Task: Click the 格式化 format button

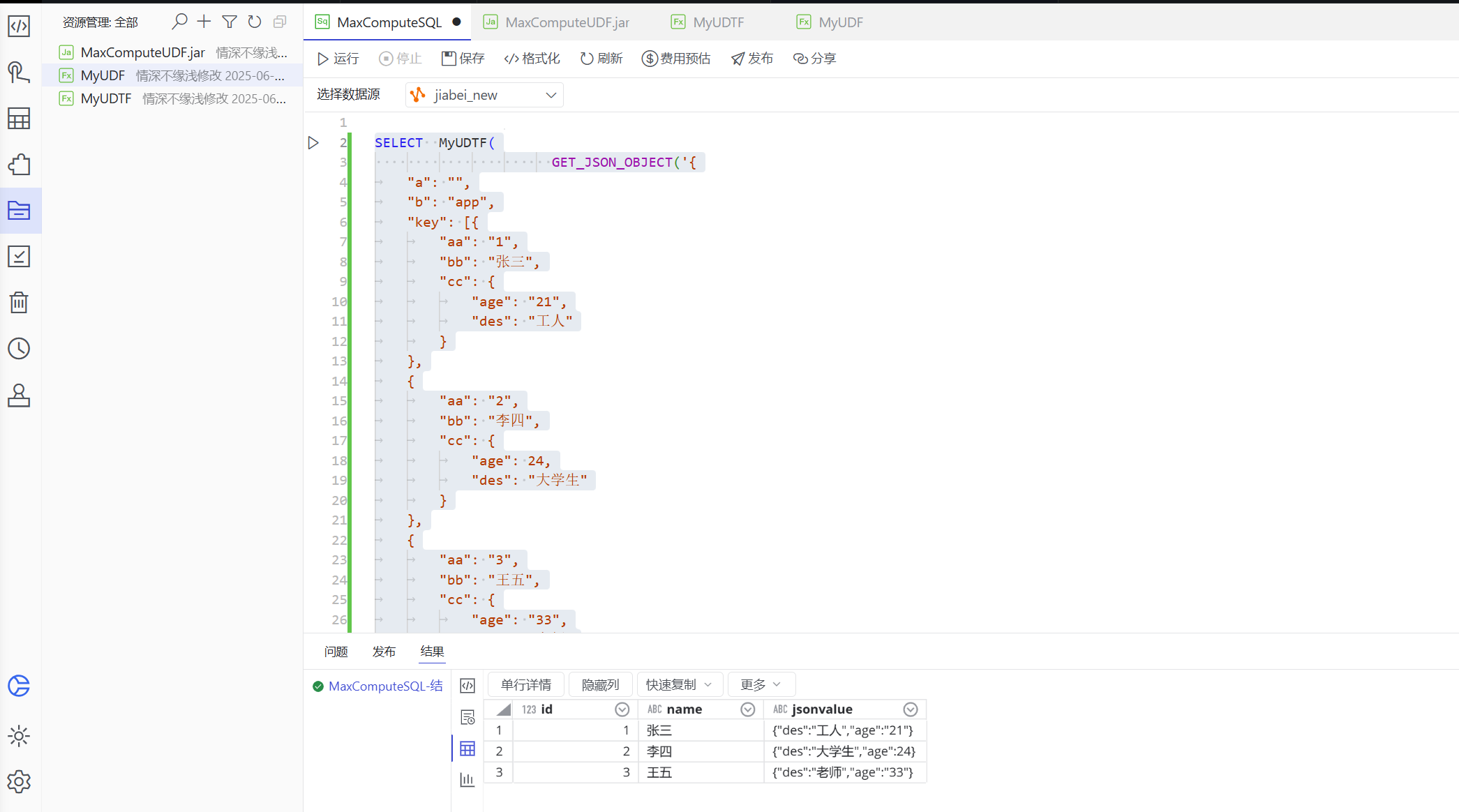Action: point(532,59)
